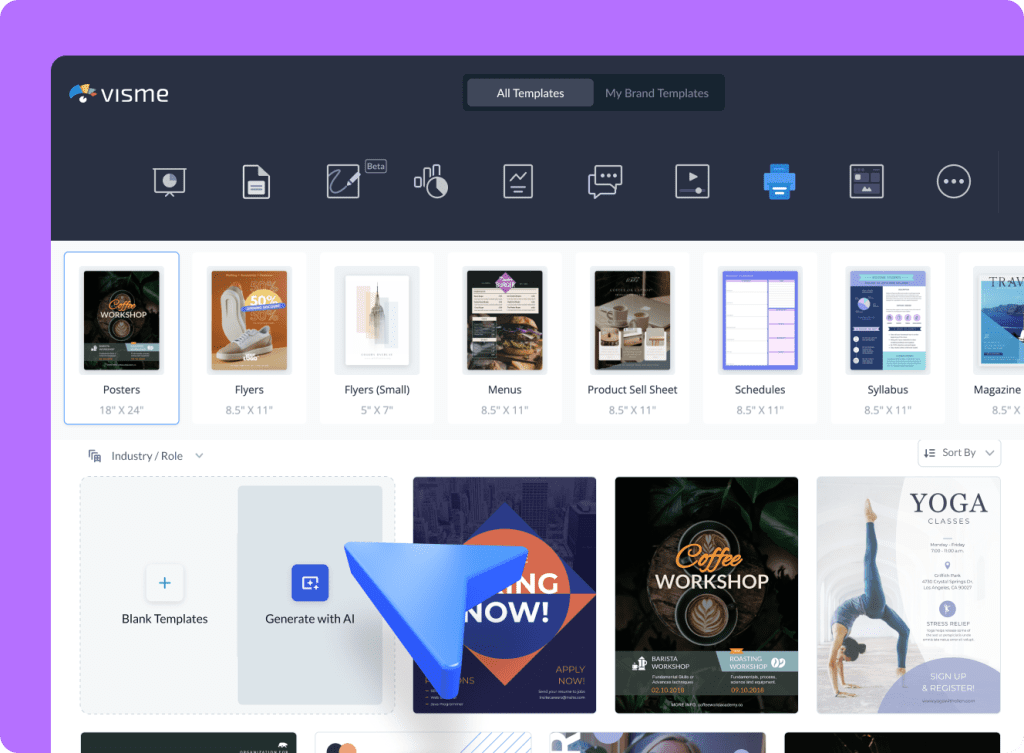Screen dimensions: 1024x753
Task: Click the Whiteboards Beta icon
Action: point(343,181)
